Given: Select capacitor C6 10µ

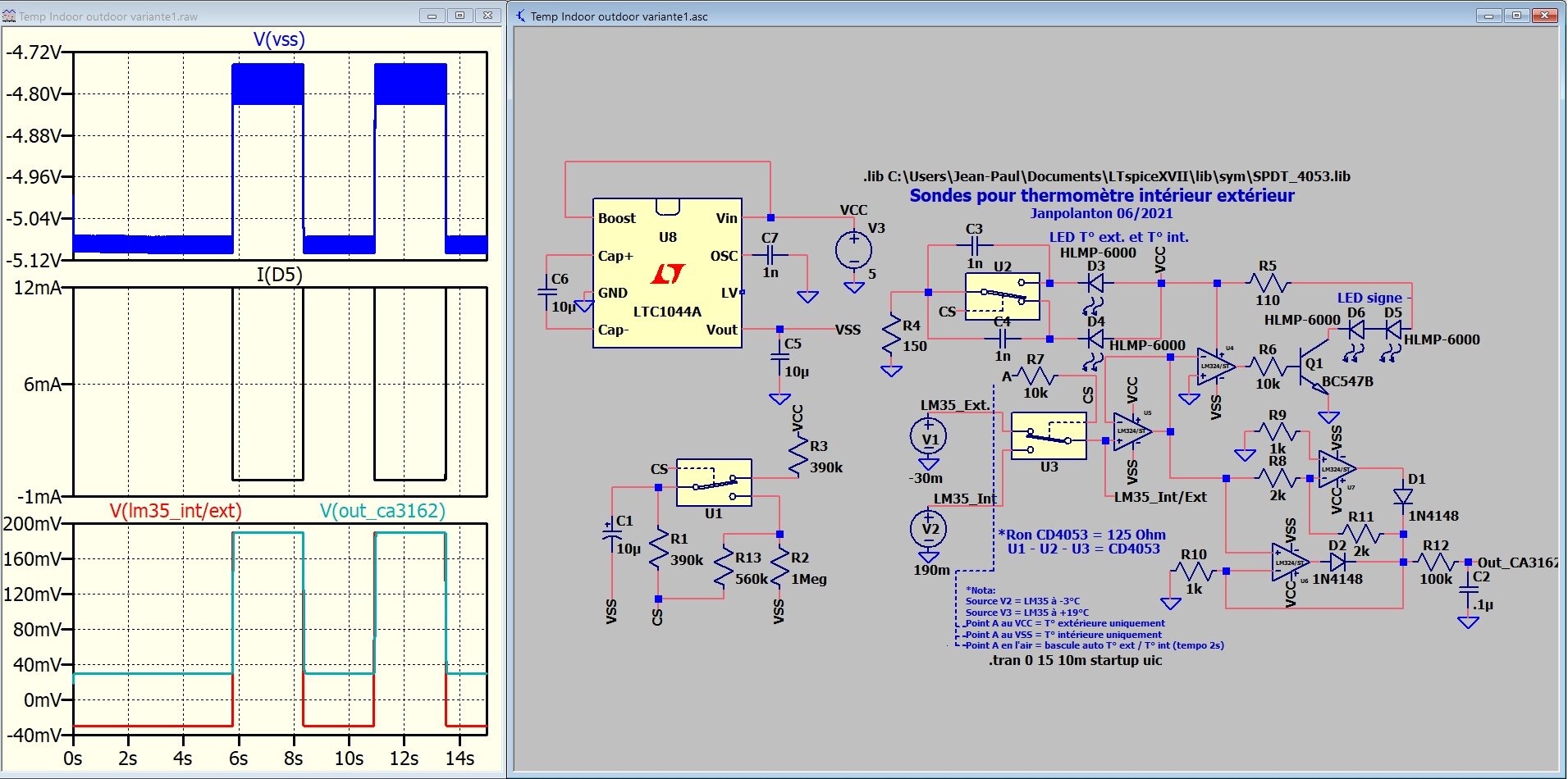Looking at the screenshot, I should click(547, 291).
